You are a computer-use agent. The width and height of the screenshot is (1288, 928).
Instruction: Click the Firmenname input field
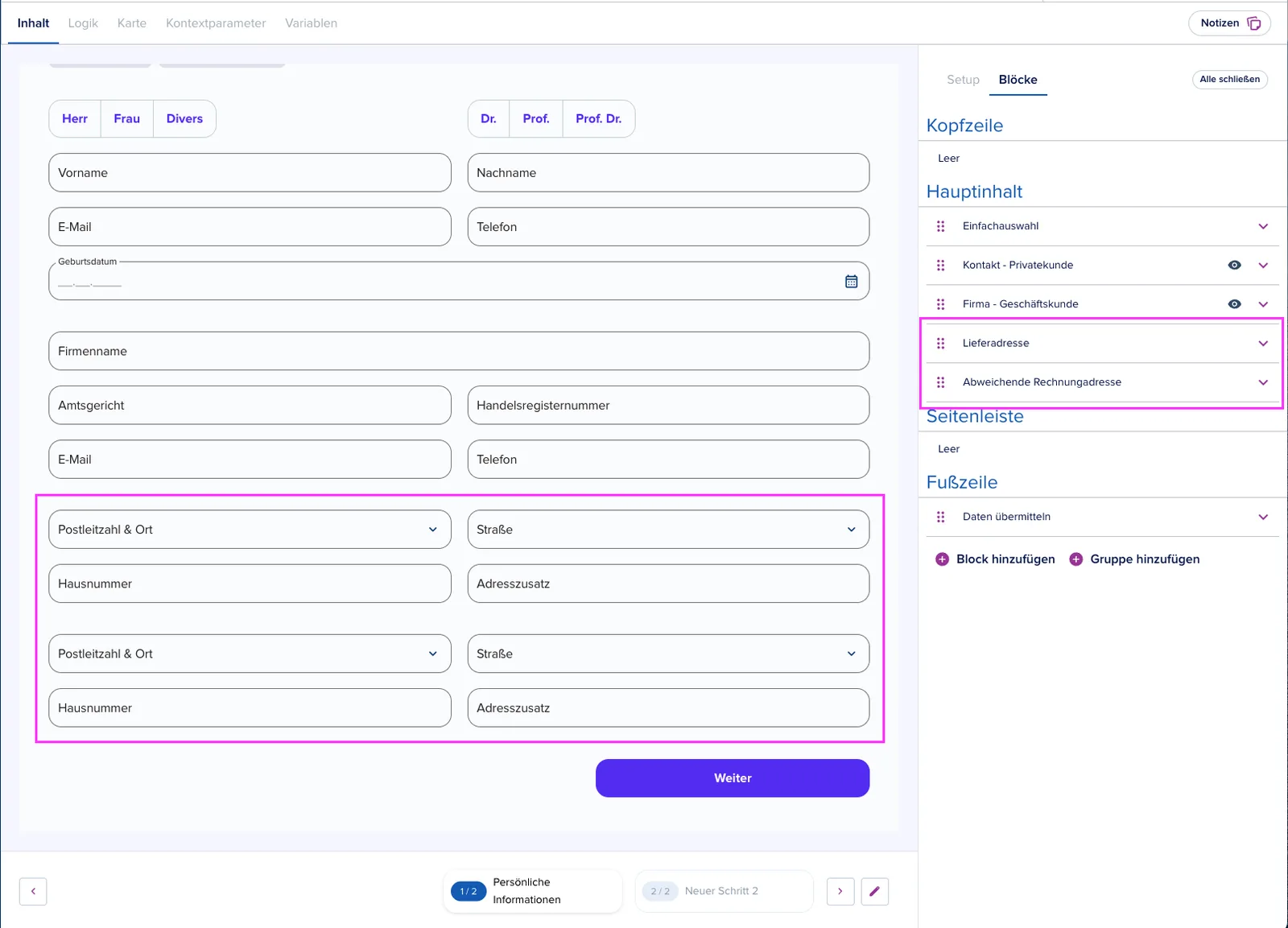point(459,351)
